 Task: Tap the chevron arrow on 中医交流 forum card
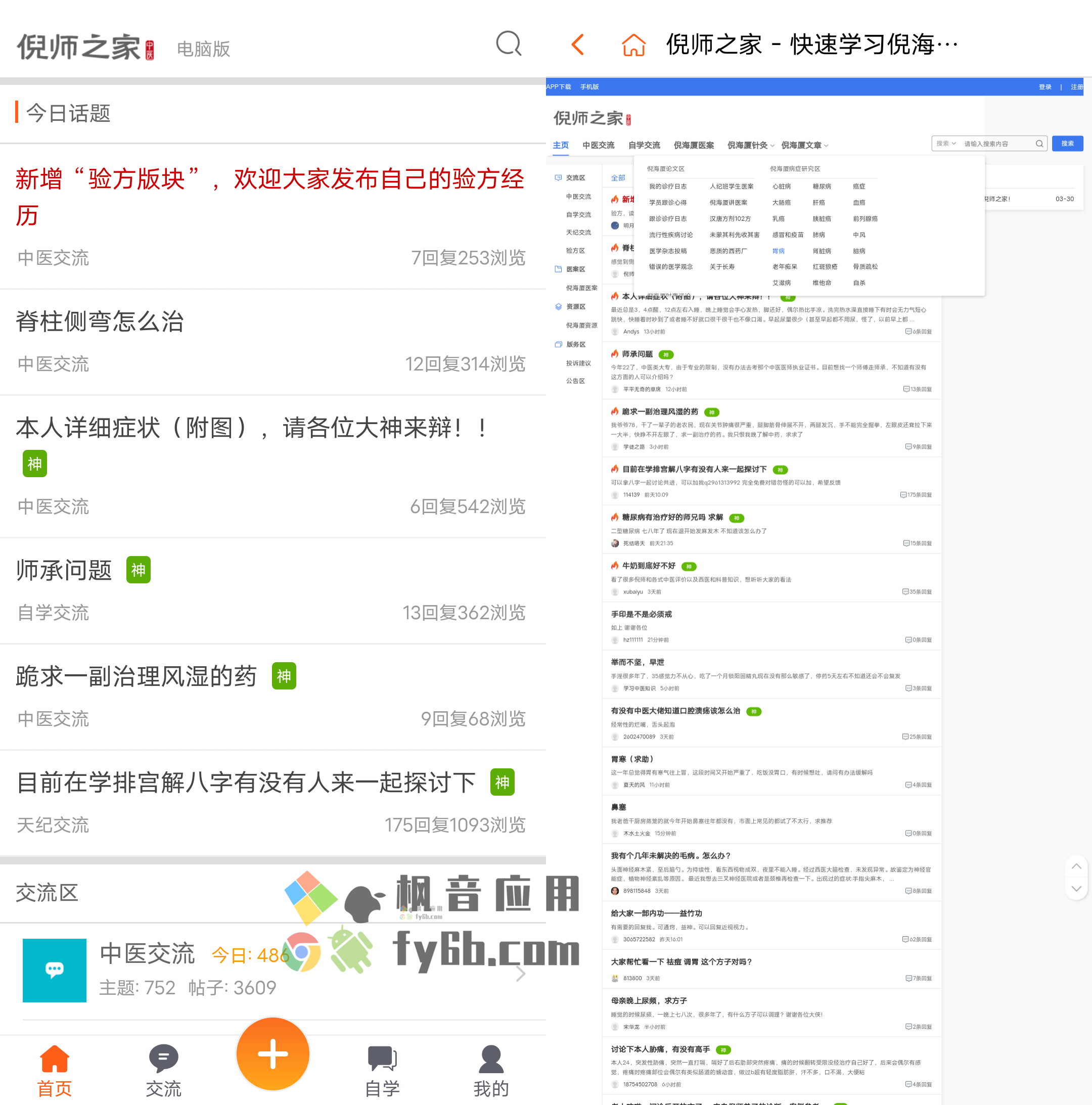coord(520,974)
